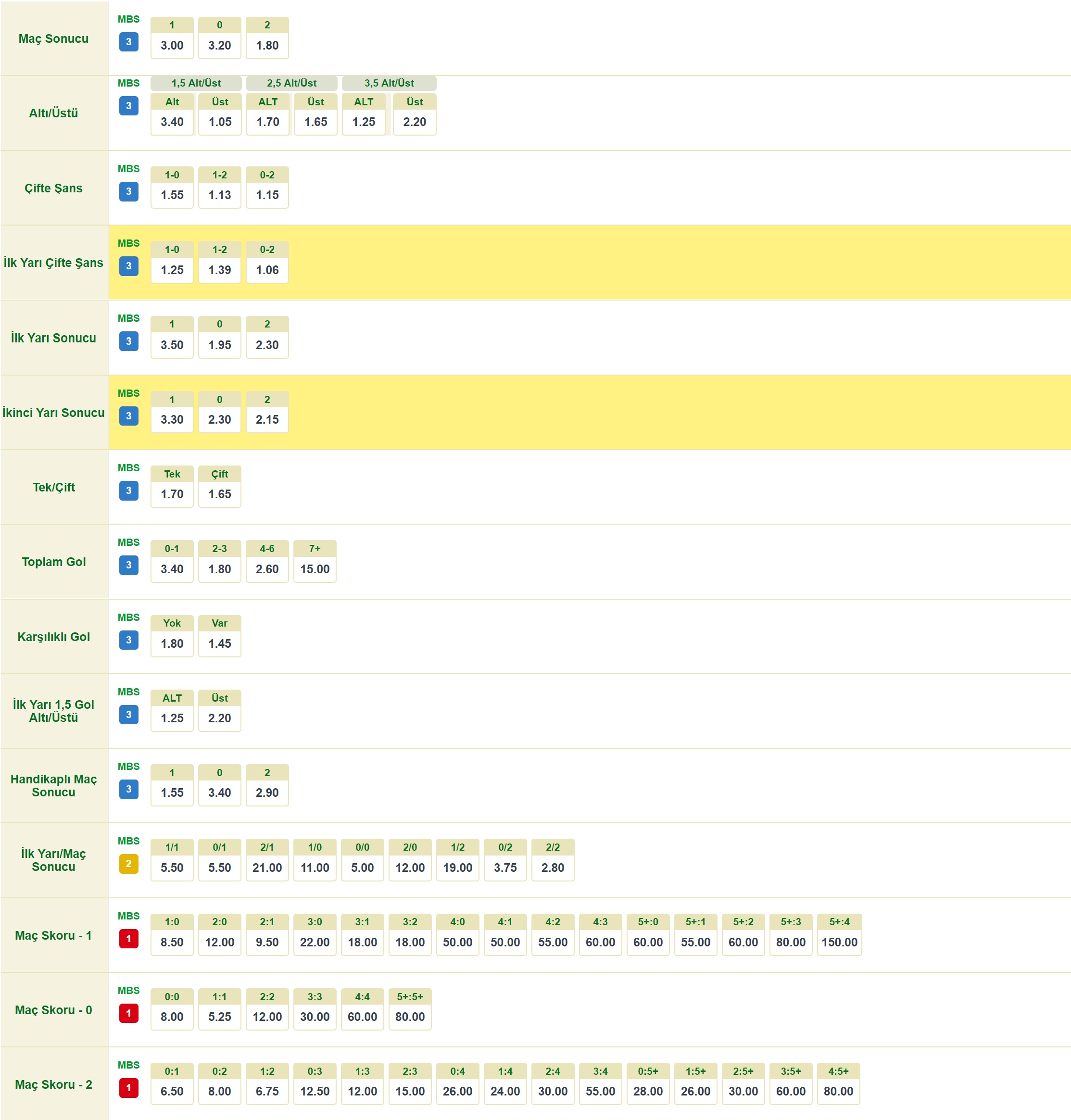Click the blue MBS 3 badge for Karşılıklı Gol
This screenshot has width=1071, height=1120.
[x=128, y=640]
